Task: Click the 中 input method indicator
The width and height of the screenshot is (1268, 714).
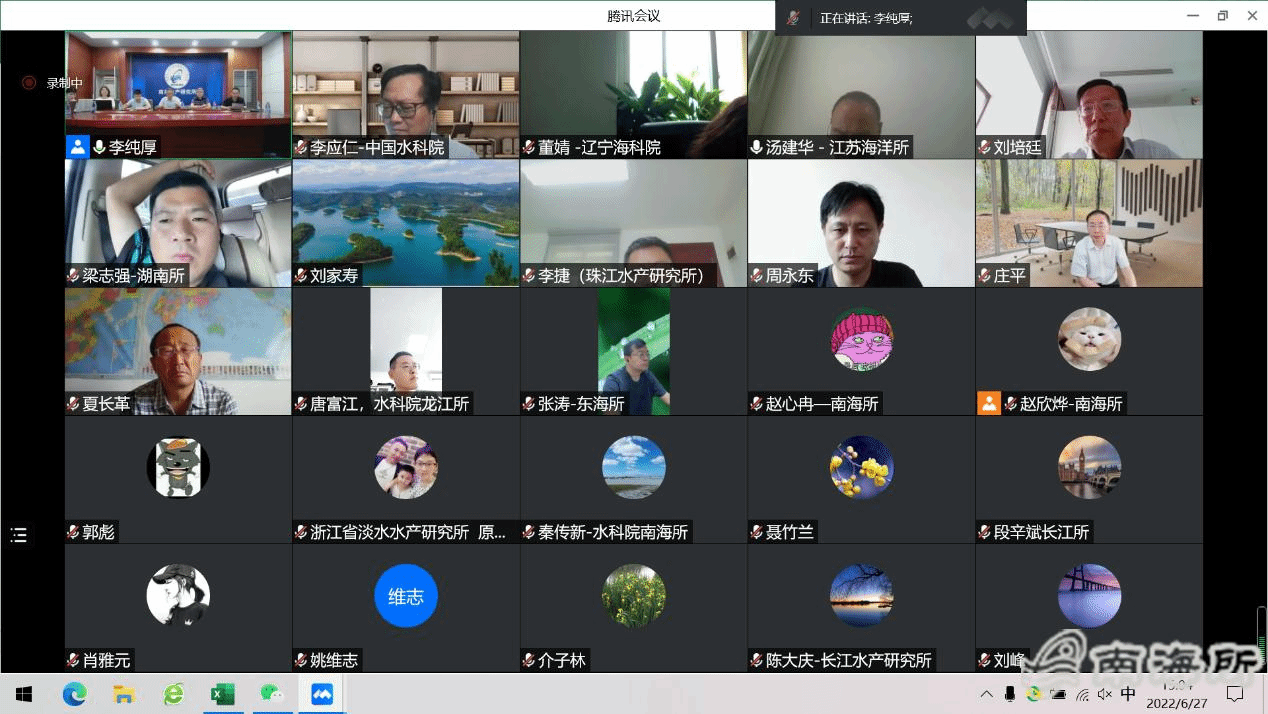Action: click(1128, 694)
